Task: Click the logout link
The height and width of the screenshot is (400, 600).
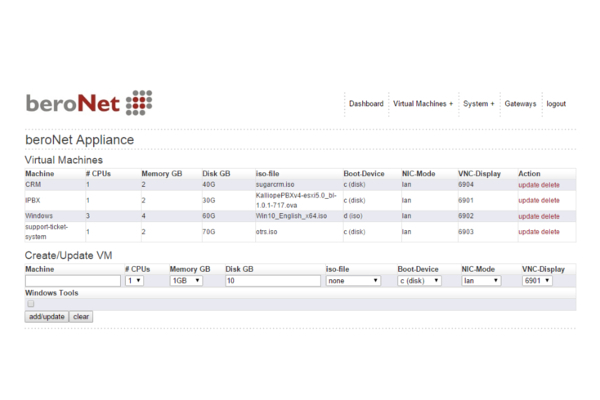Action: (556, 104)
